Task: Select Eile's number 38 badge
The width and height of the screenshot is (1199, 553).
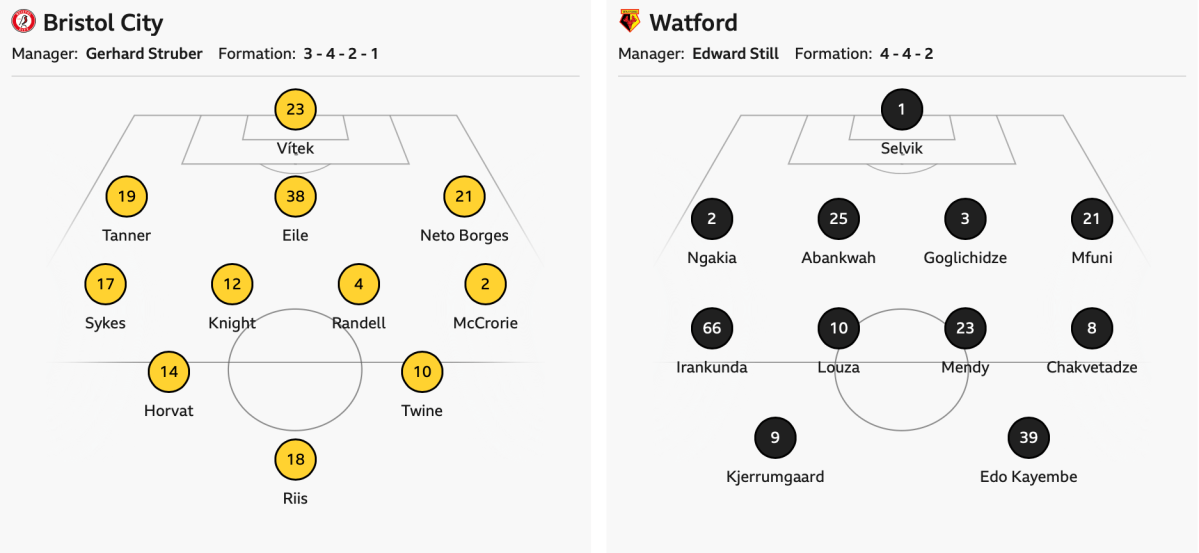Action: tap(295, 197)
